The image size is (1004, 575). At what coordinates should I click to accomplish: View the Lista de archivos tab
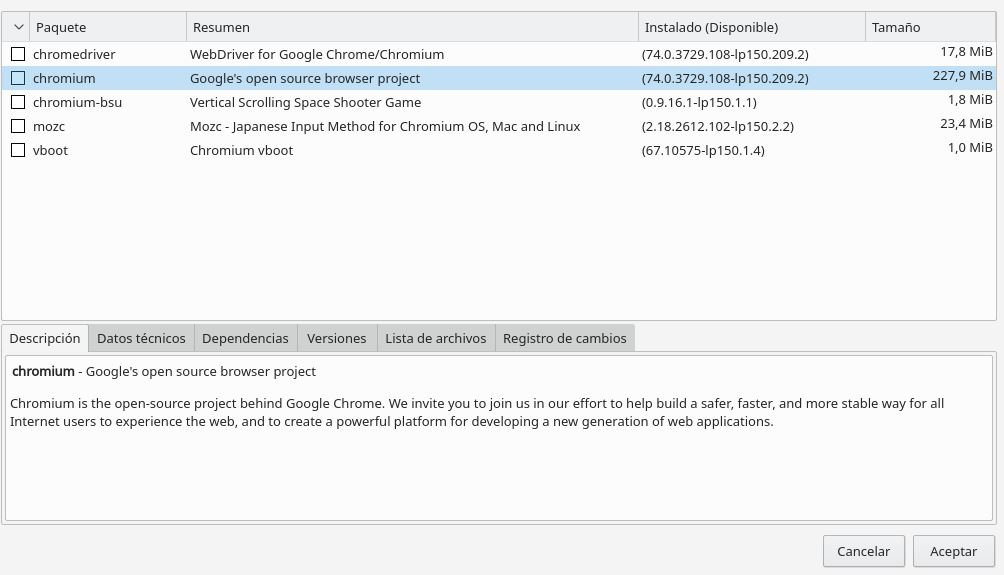tap(435, 338)
